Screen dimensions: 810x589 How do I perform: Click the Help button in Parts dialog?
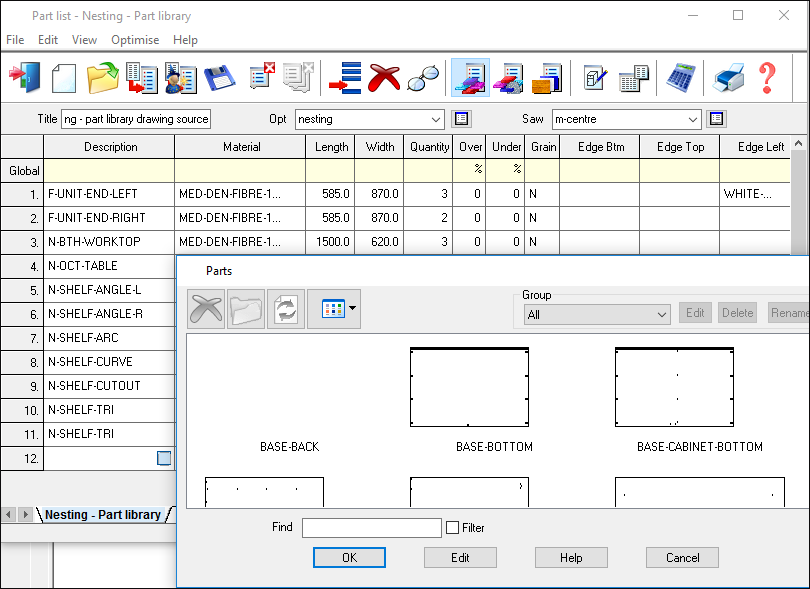click(571, 557)
